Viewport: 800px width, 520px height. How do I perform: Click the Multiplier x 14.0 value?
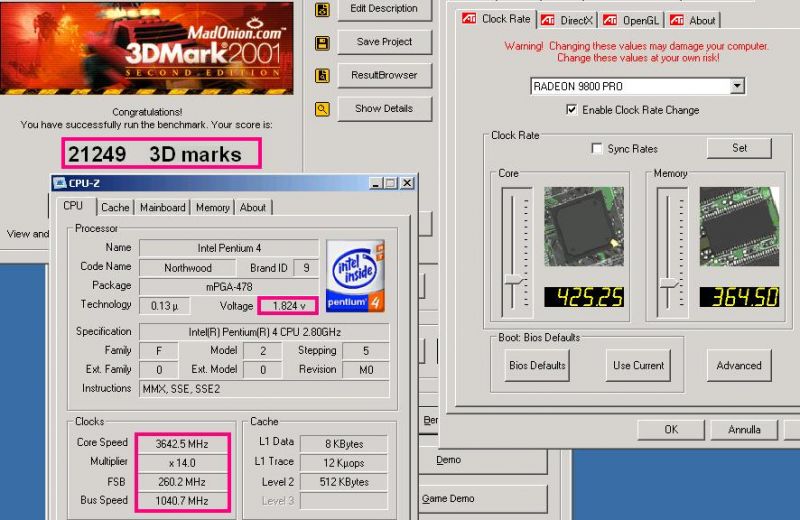pos(182,463)
